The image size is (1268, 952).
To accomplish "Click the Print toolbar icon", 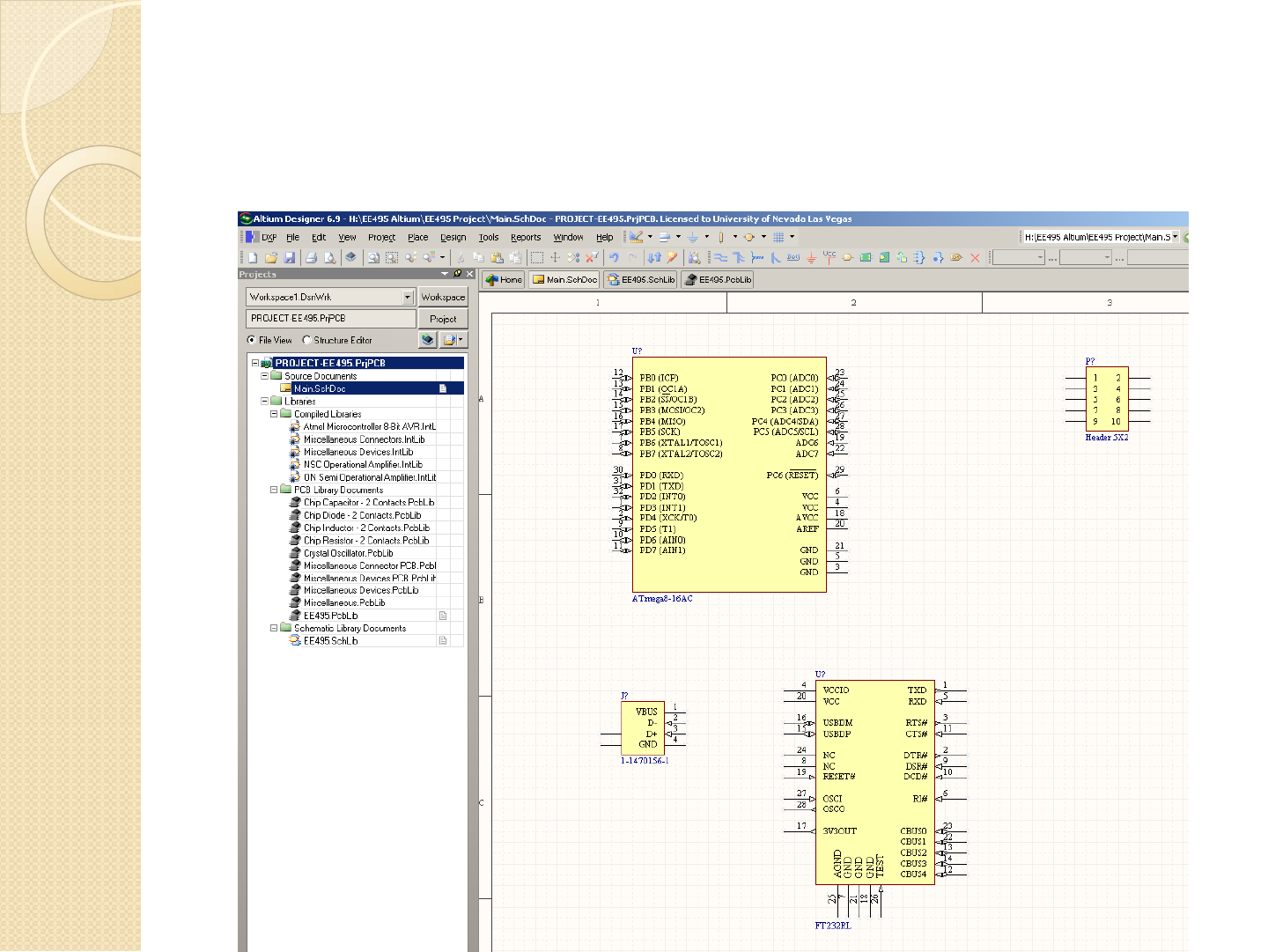I will pyautogui.click(x=311, y=258).
